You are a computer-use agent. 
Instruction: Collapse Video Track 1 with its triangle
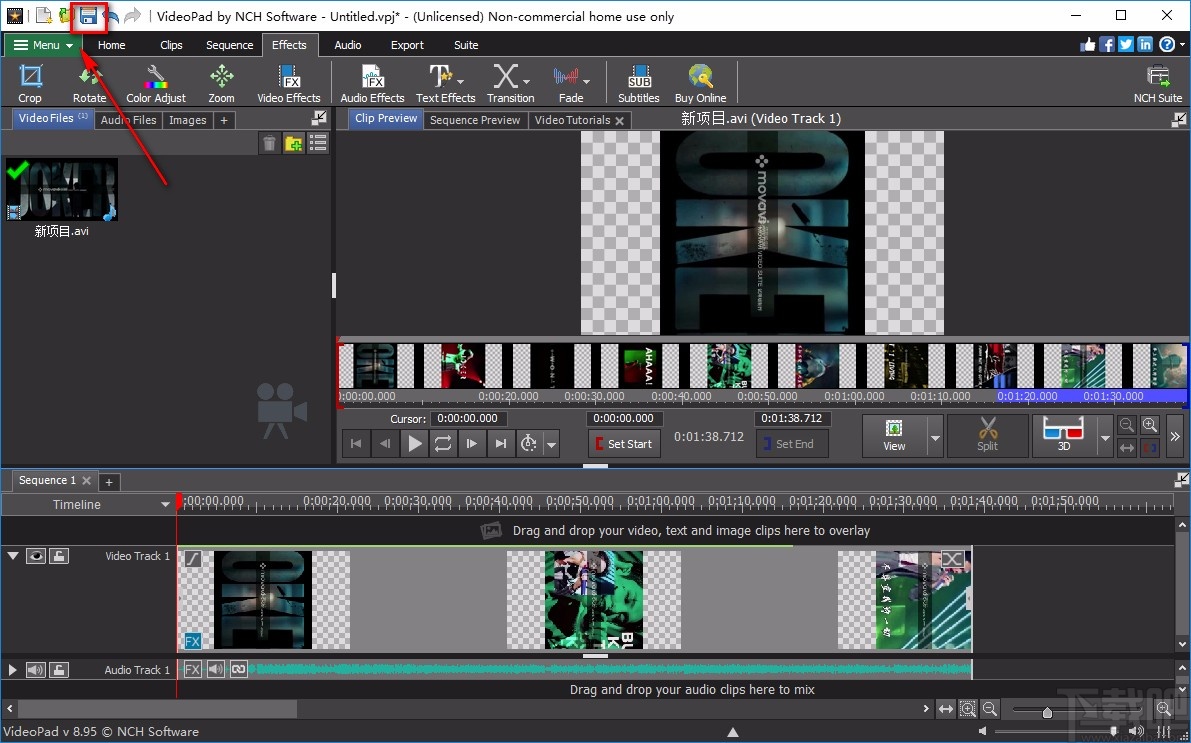click(12, 556)
